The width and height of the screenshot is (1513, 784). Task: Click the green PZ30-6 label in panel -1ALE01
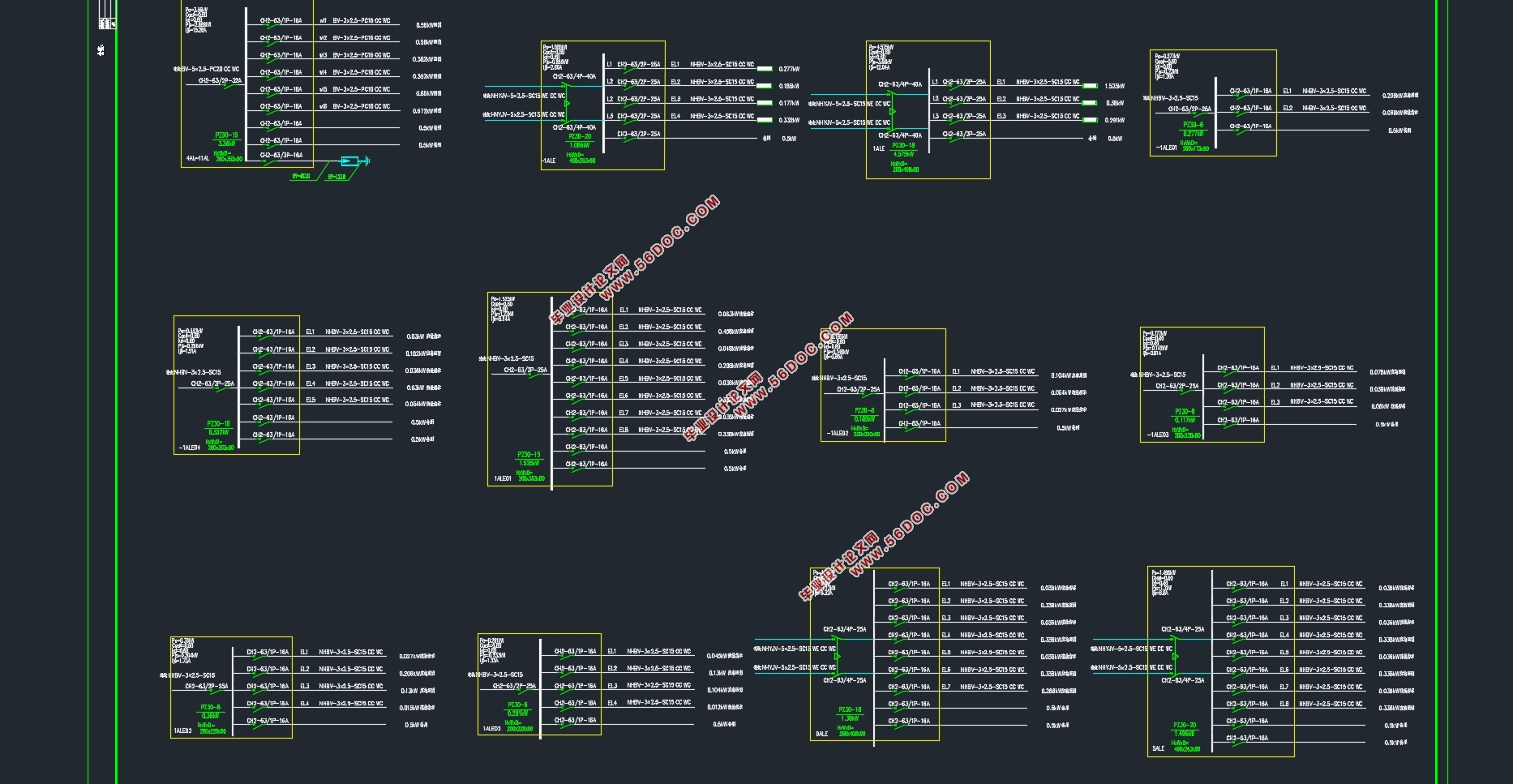[1193, 125]
